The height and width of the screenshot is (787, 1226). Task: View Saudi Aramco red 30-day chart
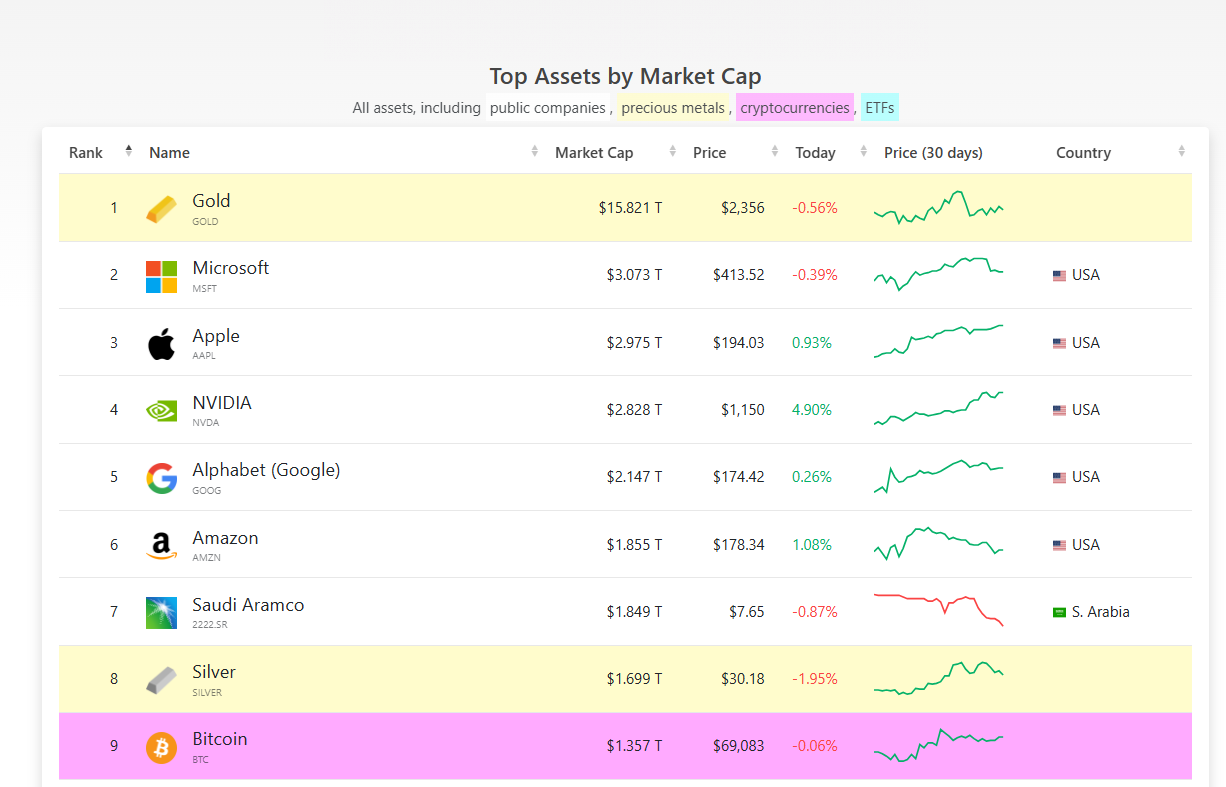938,610
